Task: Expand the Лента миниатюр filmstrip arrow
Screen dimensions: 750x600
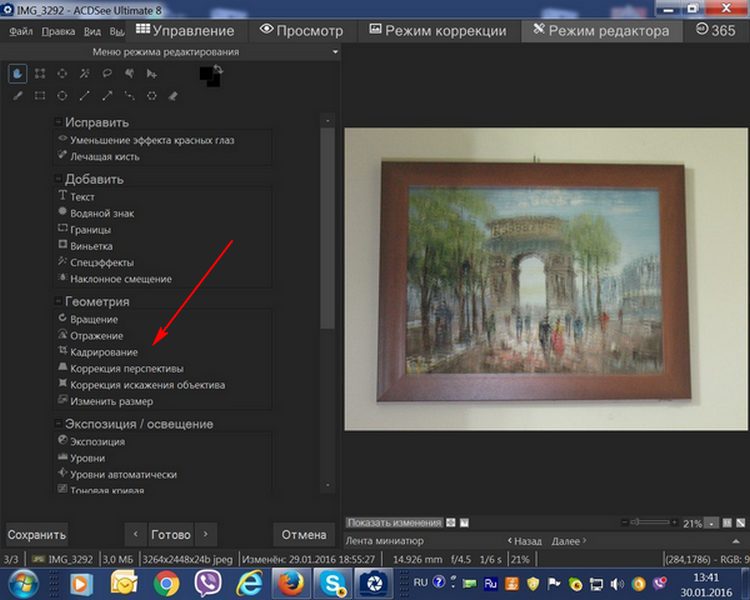Action: 736,541
